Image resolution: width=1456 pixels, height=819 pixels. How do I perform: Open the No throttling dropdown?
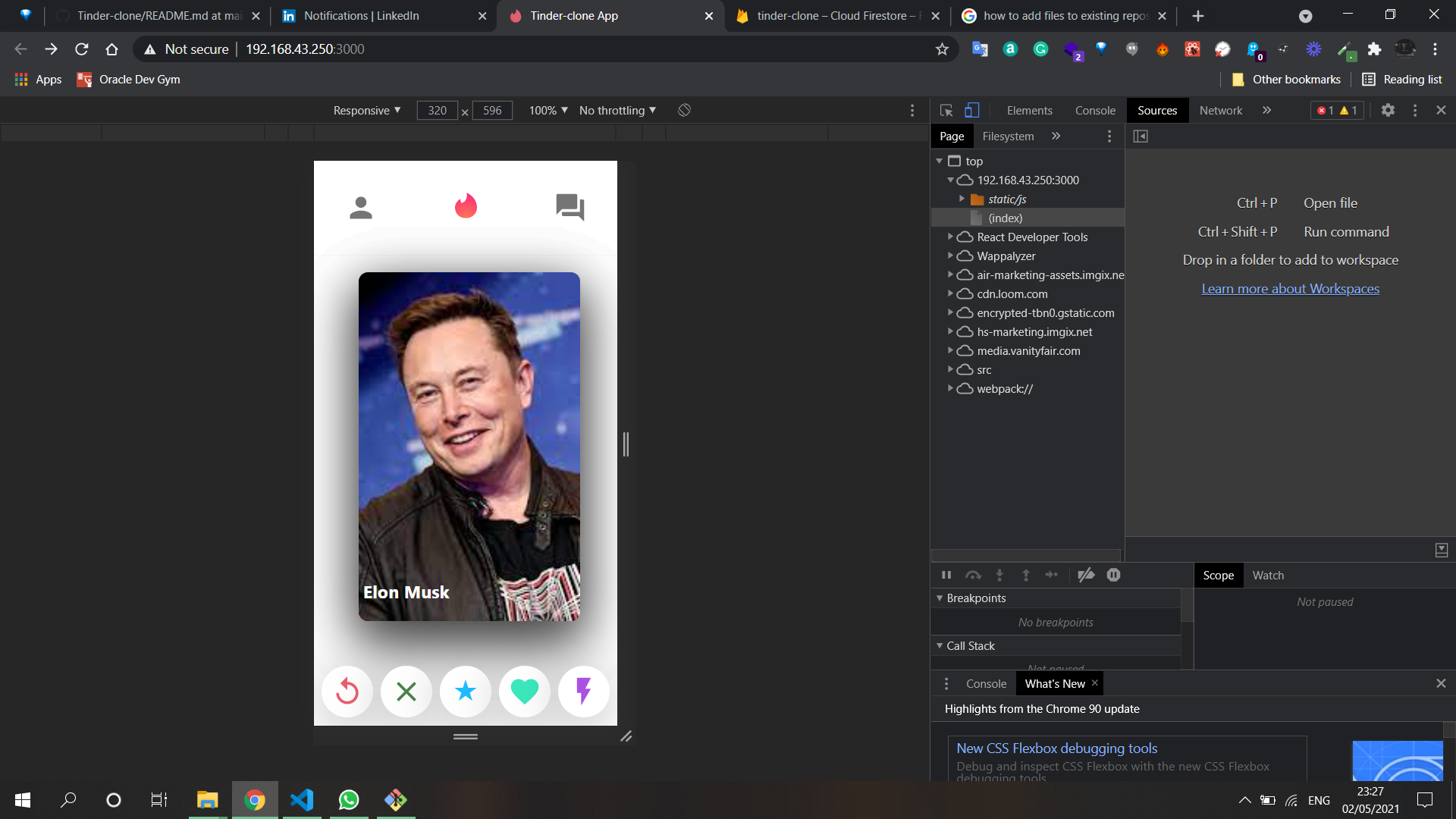click(617, 111)
